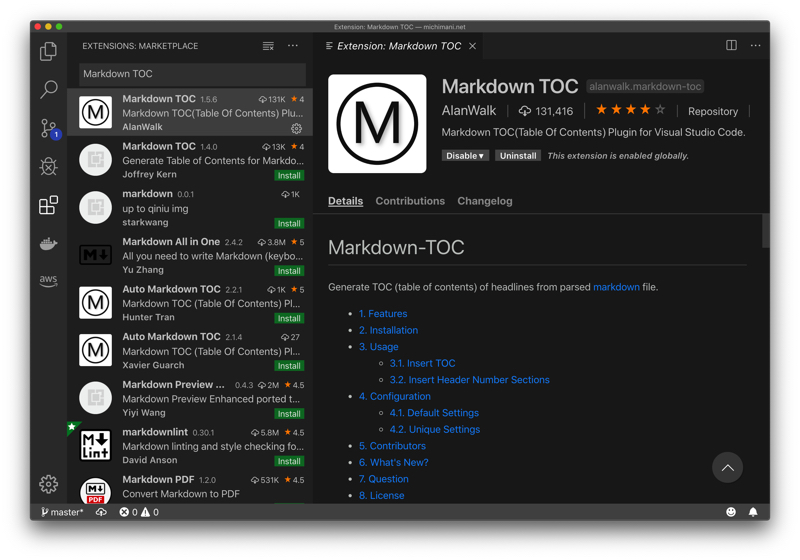Open the Disable dropdown button
The width and height of the screenshot is (800, 560).
coord(465,156)
